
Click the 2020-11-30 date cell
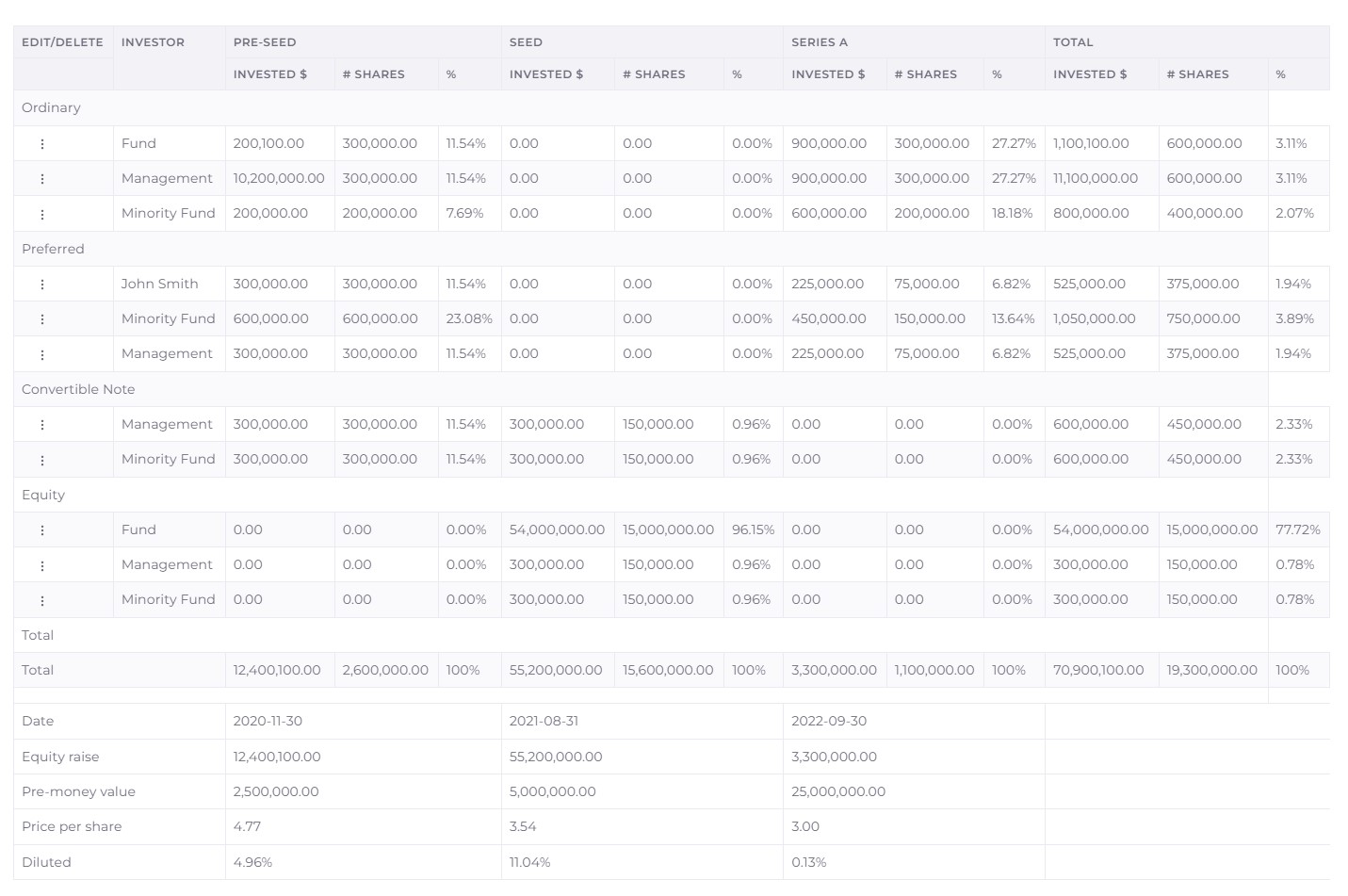point(275,721)
